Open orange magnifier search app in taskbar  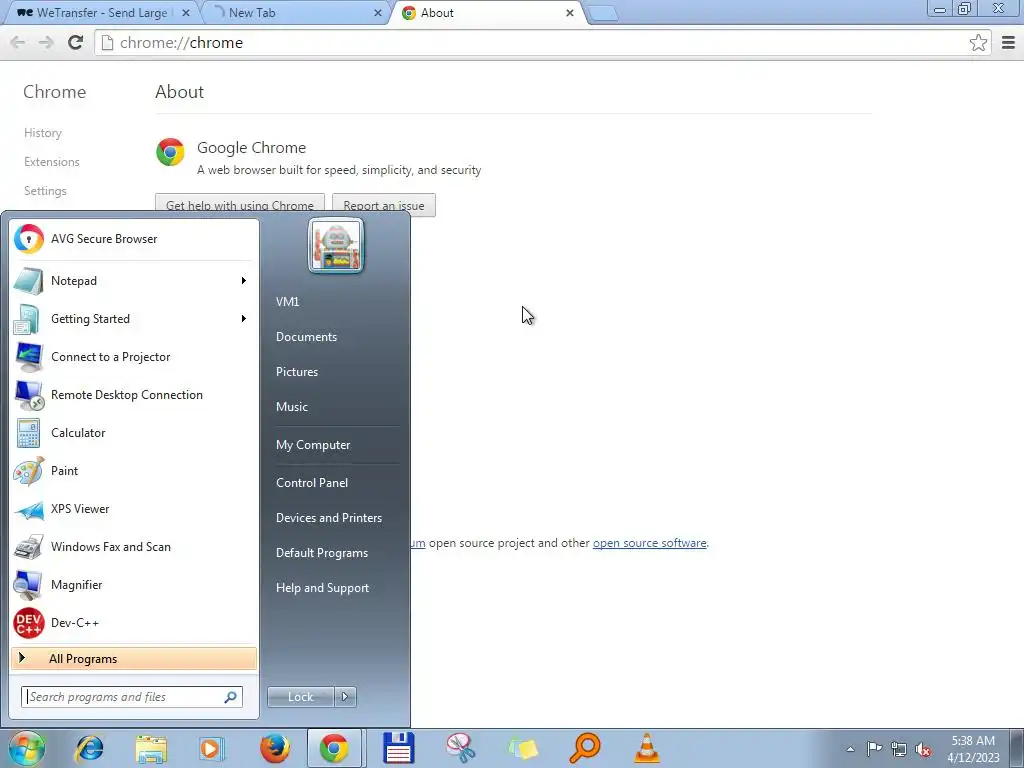point(584,748)
